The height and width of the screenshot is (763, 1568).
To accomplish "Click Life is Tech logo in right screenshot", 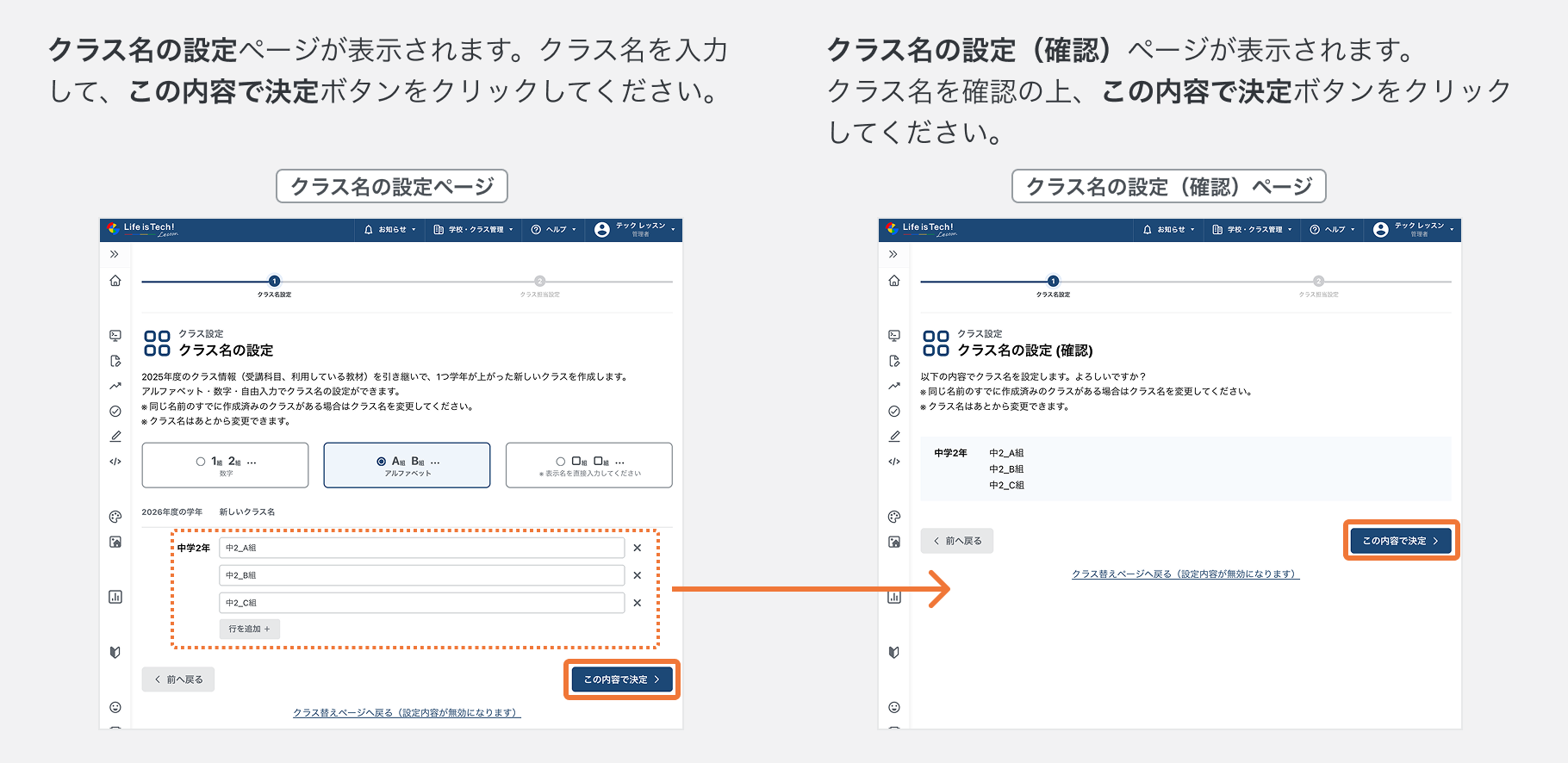I will click(x=922, y=229).
